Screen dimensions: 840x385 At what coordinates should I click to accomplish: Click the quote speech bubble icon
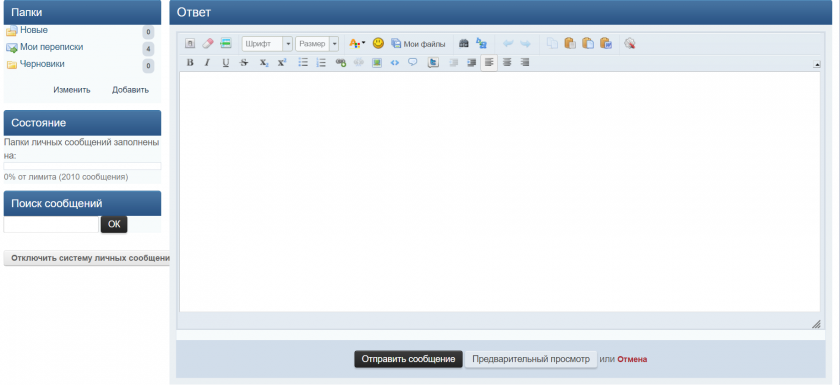412,63
